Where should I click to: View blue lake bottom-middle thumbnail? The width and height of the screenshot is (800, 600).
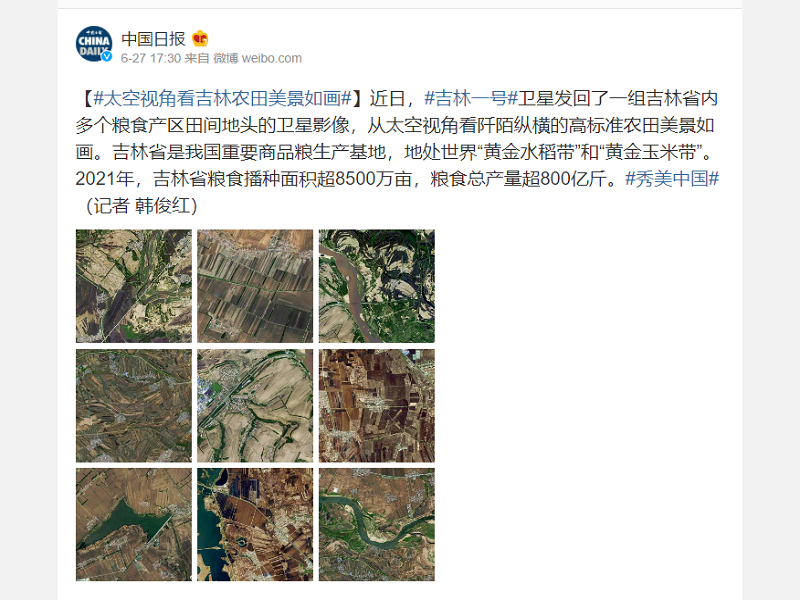coord(255,524)
